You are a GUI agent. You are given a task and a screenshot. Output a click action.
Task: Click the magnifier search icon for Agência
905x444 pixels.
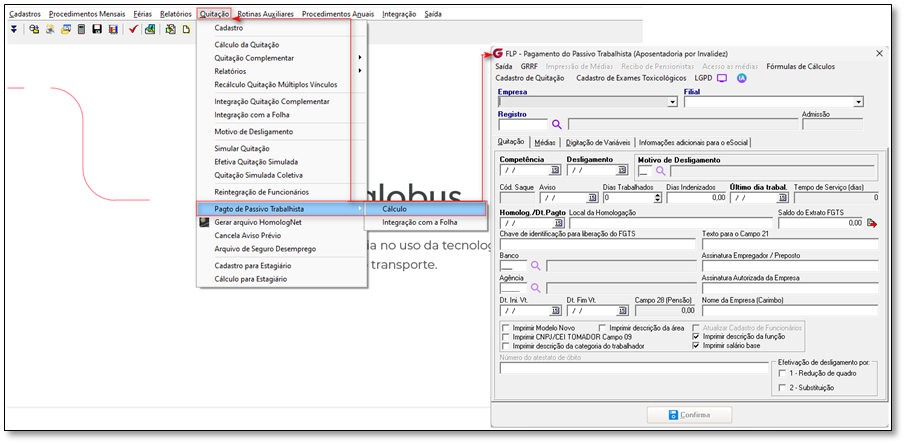click(536, 288)
